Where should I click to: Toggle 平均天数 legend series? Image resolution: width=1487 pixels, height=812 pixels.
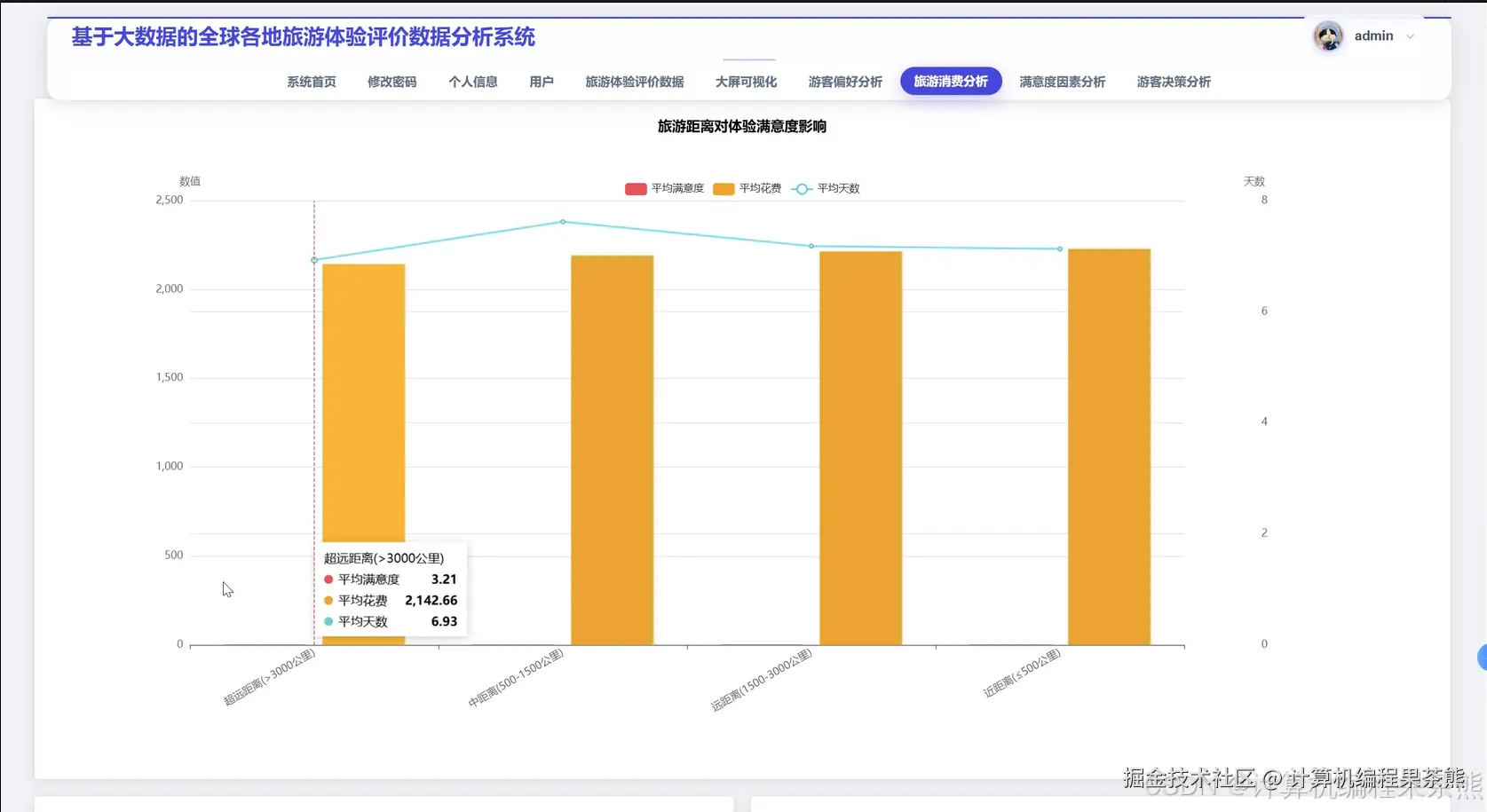tap(826, 188)
